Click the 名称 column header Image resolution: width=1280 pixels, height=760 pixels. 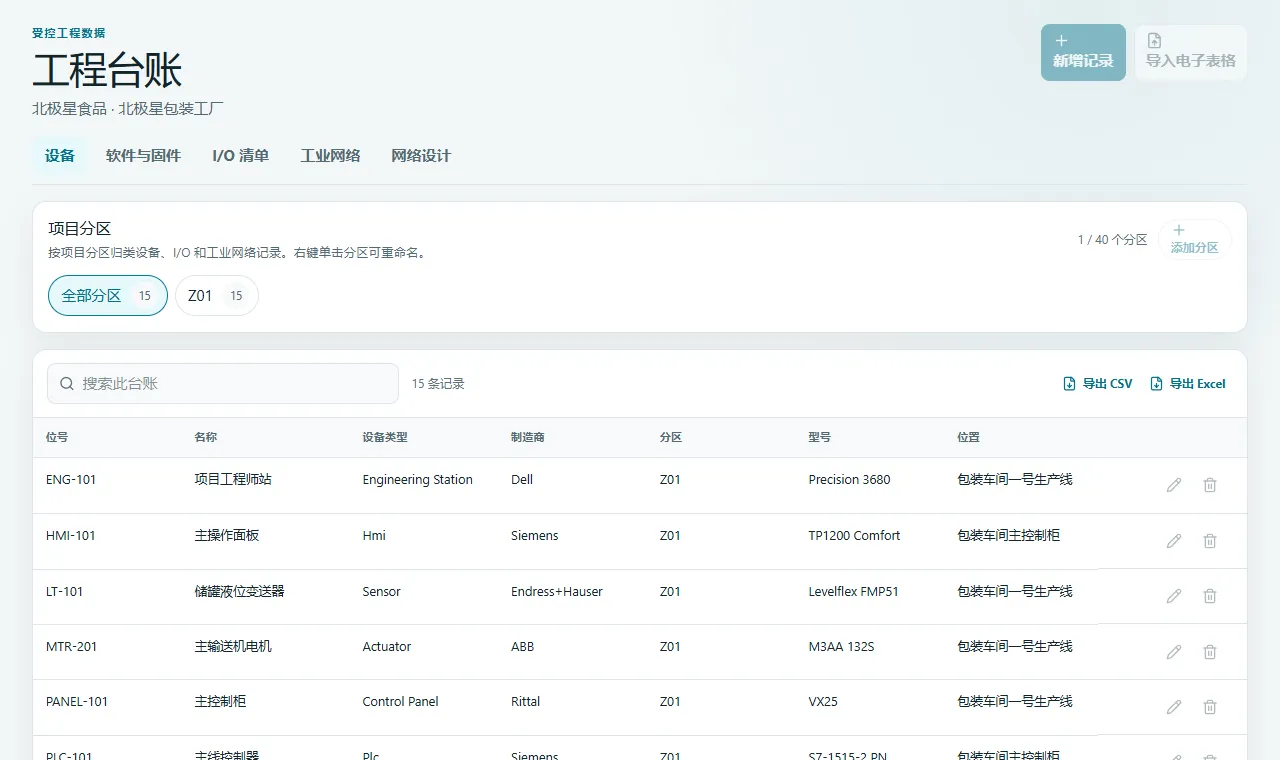point(205,438)
